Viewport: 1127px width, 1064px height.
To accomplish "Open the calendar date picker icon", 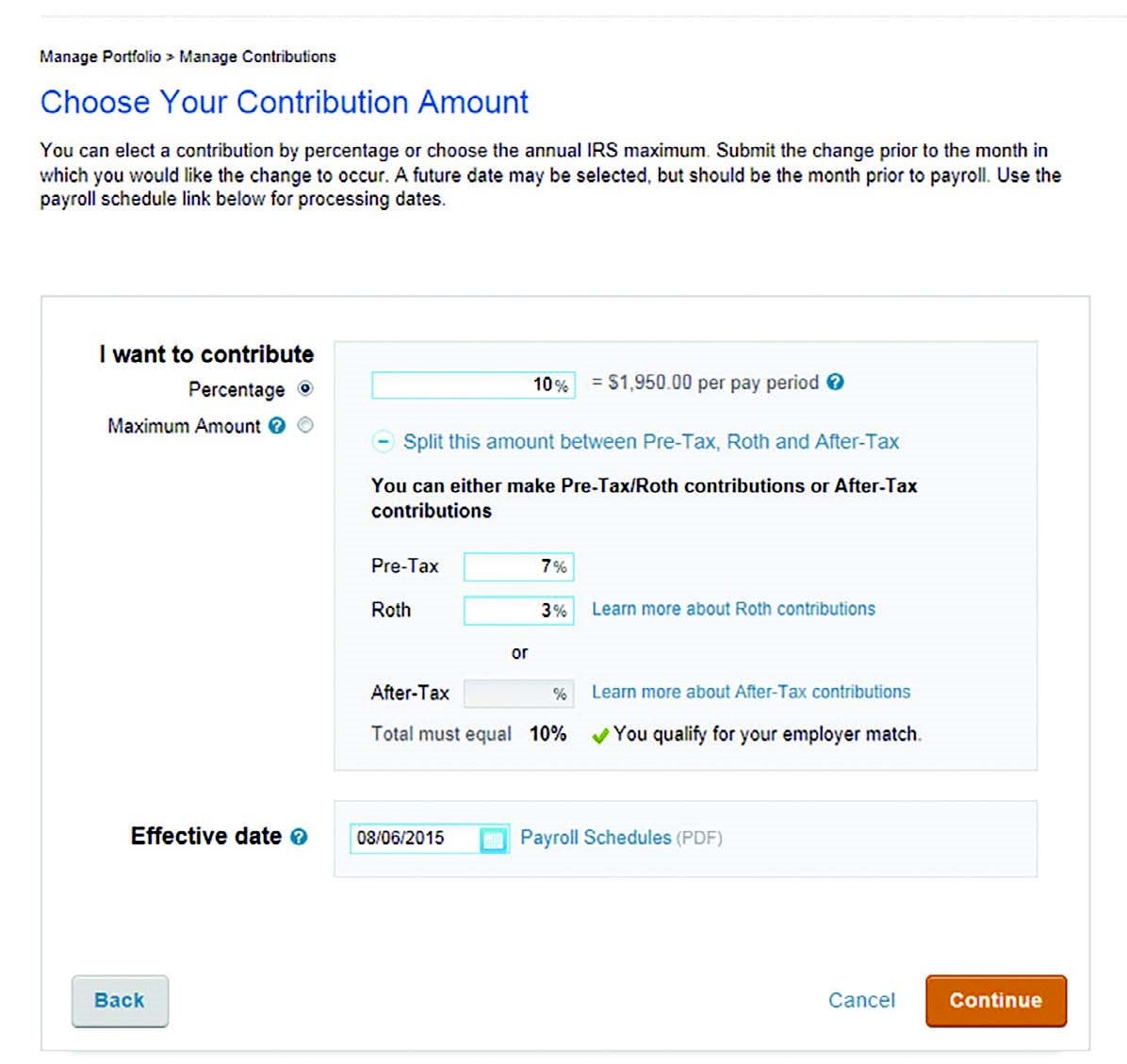I will point(493,839).
